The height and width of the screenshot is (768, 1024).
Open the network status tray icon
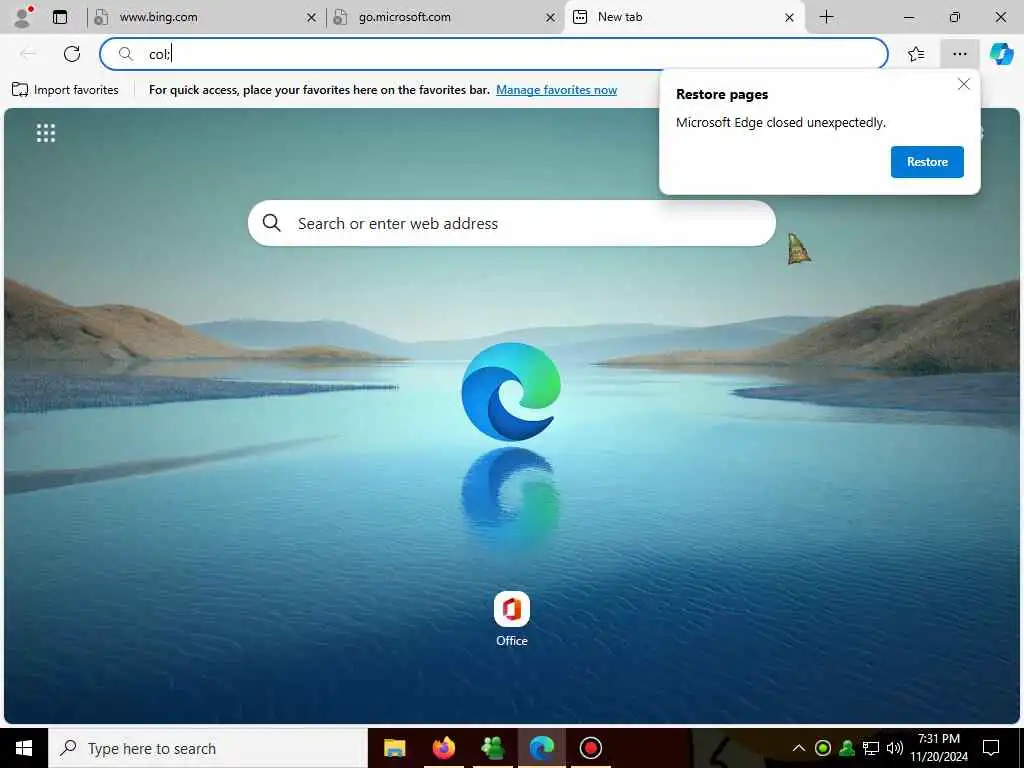point(871,748)
